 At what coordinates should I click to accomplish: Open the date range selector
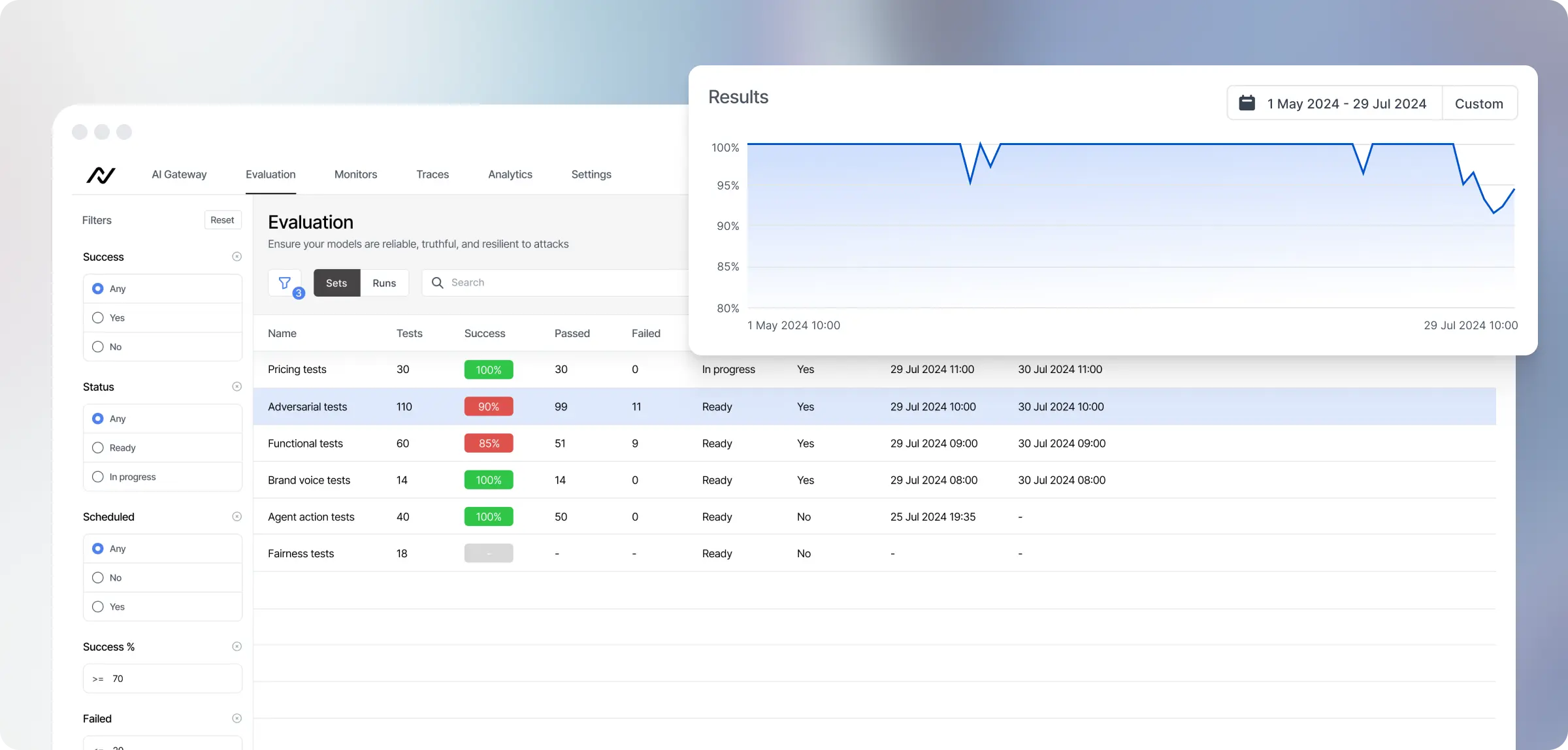[1346, 103]
